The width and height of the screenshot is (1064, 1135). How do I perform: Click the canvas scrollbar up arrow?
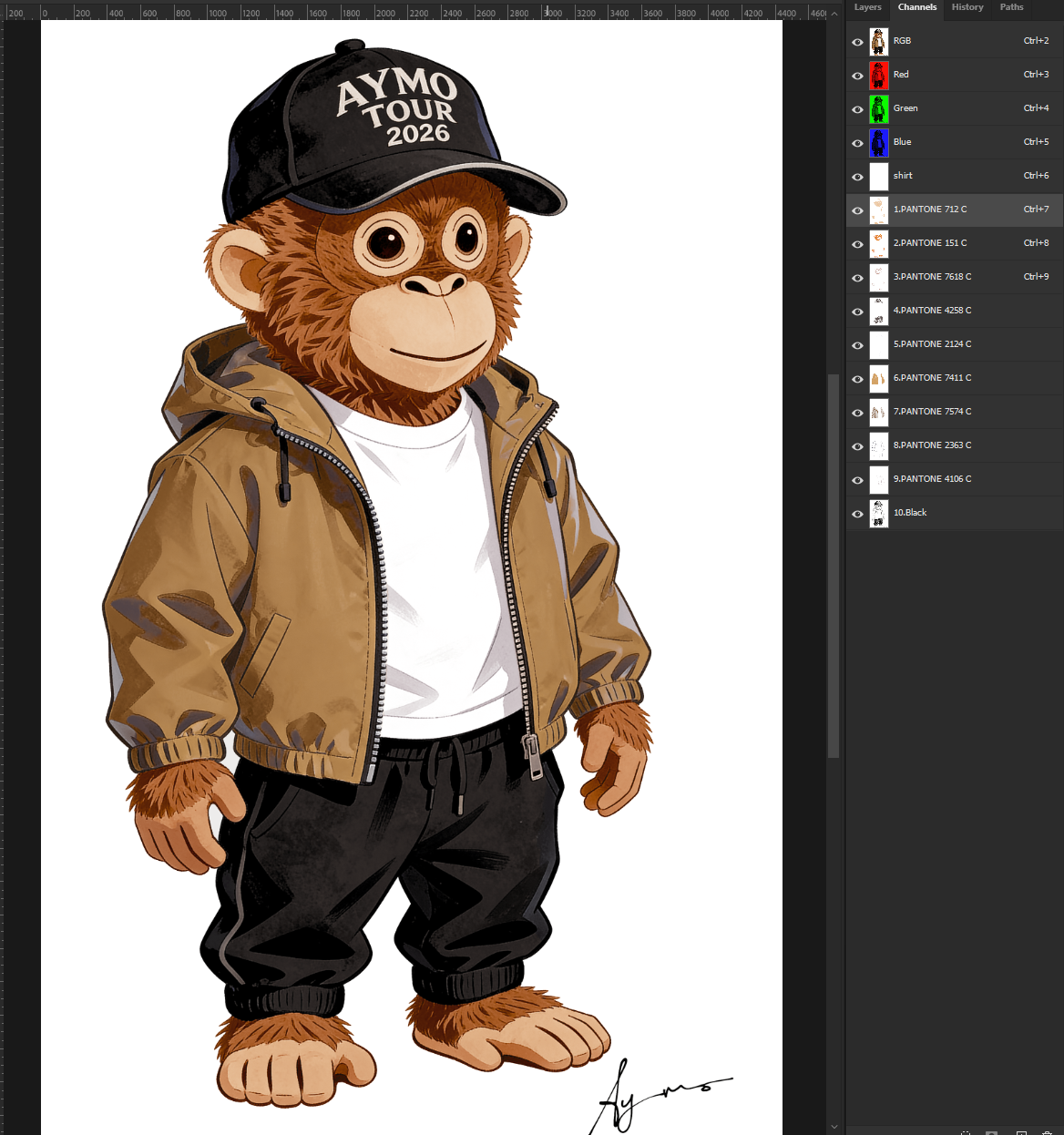tap(834, 14)
